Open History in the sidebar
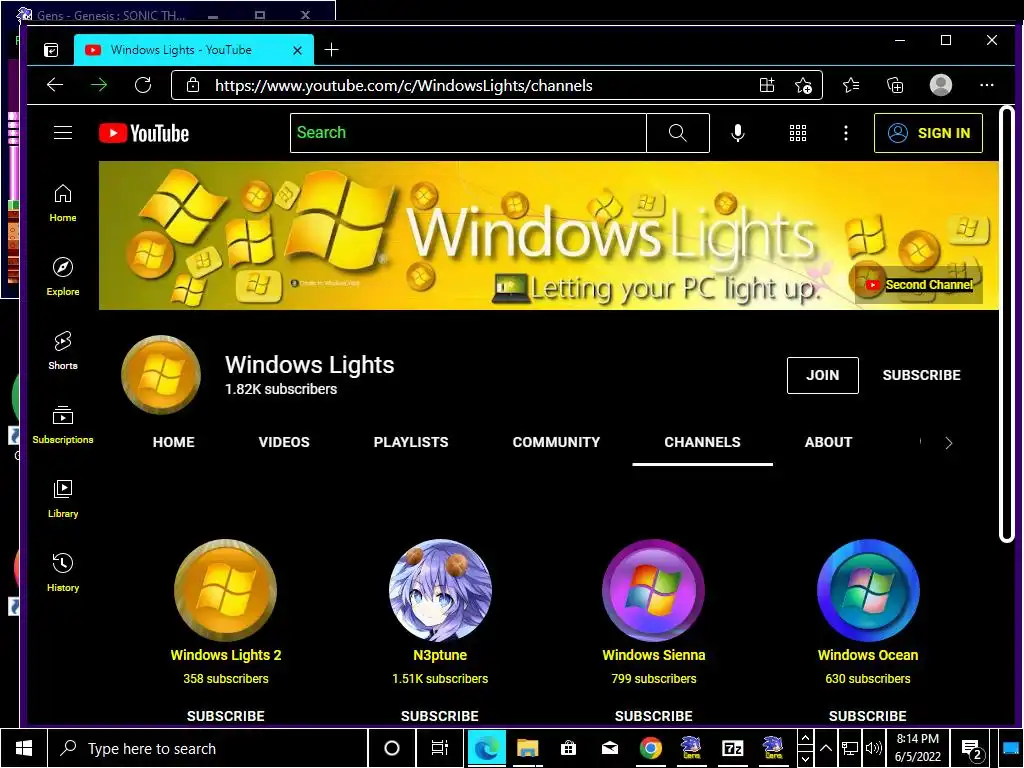1024x768 pixels. tap(63, 573)
